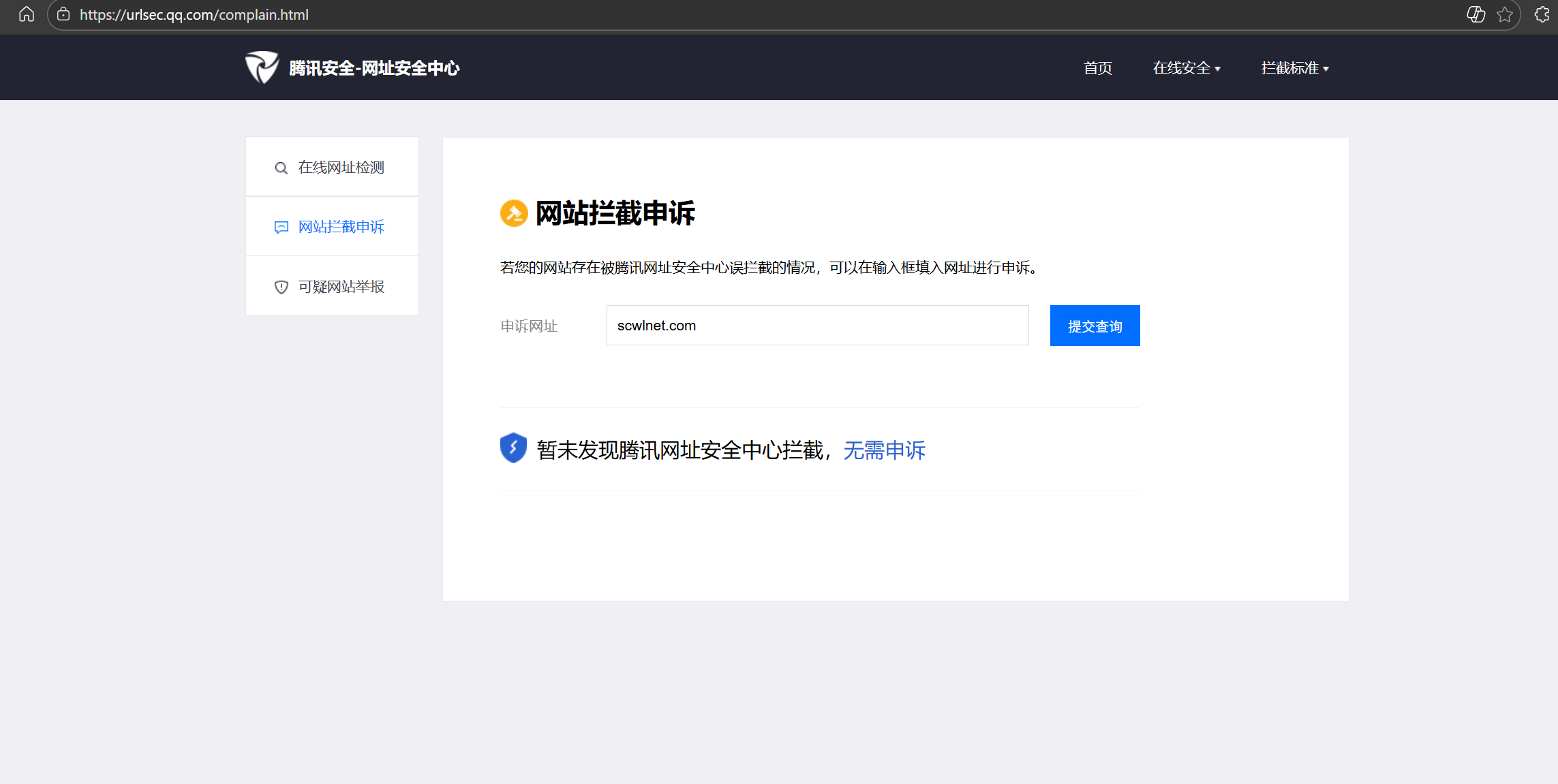Click the blue shield result icon
This screenshot has width=1558, height=784.
[x=513, y=448]
